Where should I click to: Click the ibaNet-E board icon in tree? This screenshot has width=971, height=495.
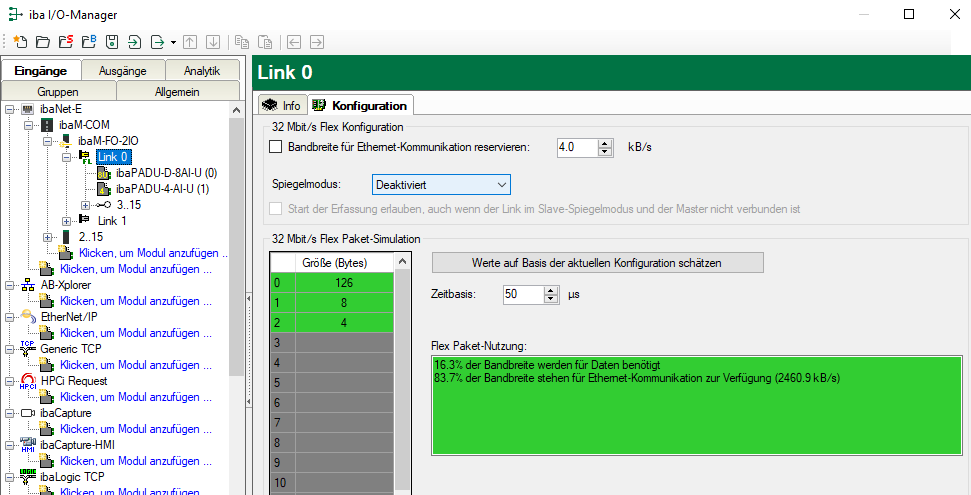(28, 109)
